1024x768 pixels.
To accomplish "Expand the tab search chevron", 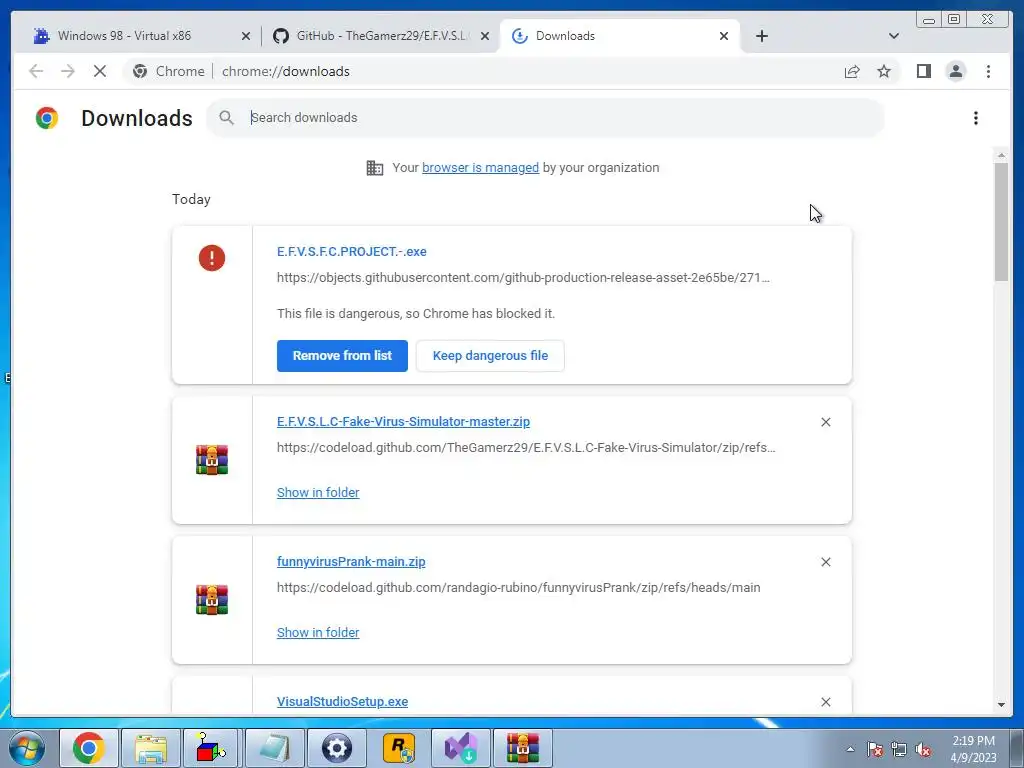I will click(x=893, y=36).
